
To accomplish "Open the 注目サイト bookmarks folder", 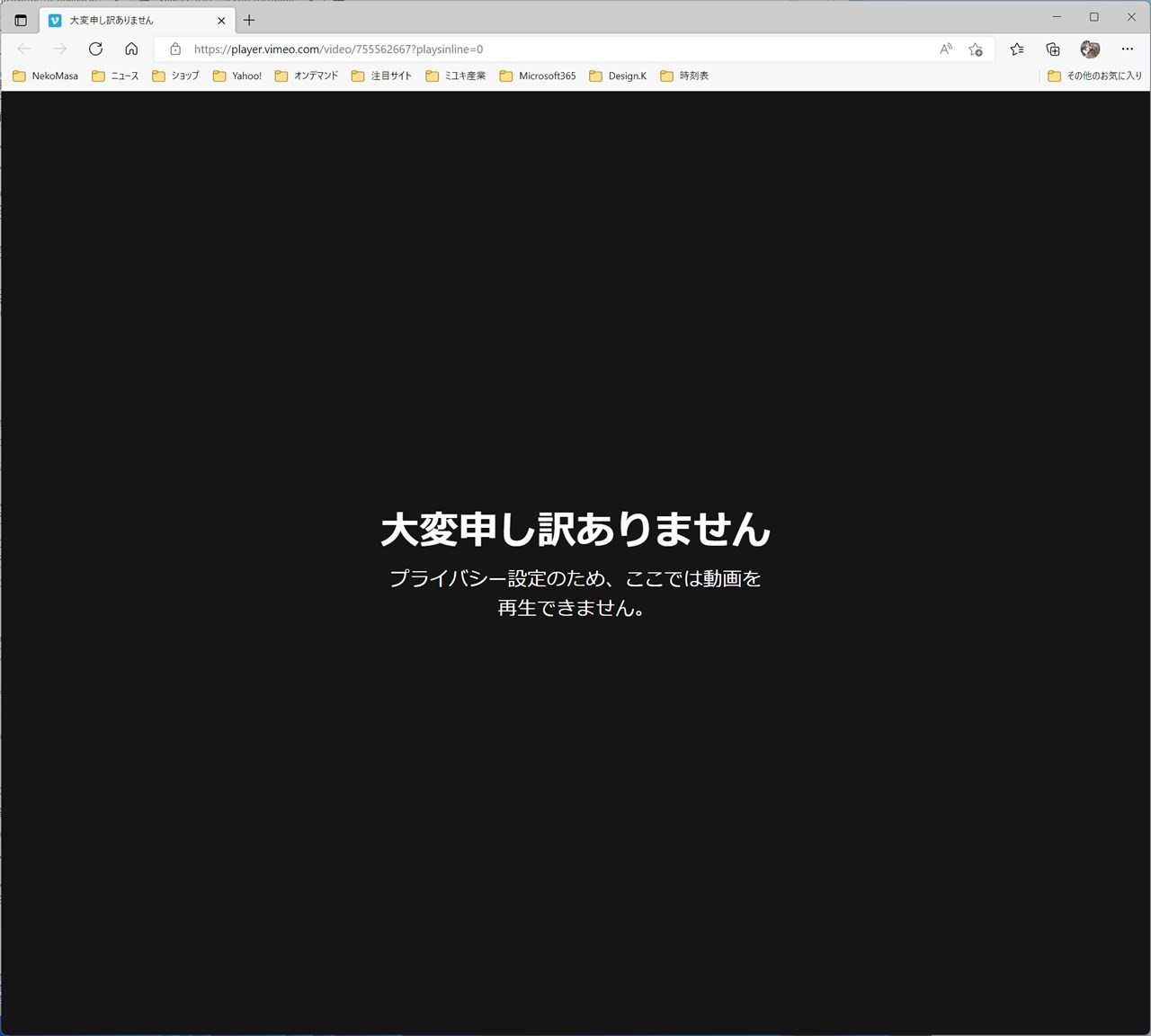I will point(381,76).
